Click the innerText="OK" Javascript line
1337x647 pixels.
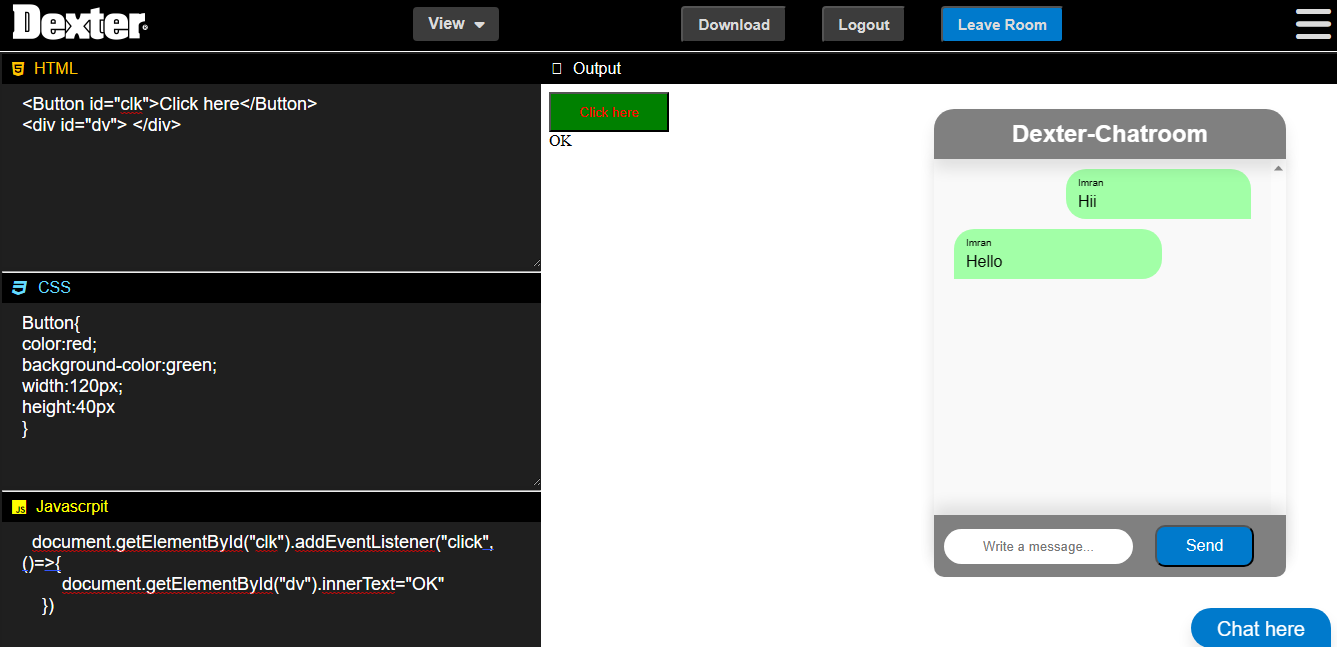coord(253,584)
